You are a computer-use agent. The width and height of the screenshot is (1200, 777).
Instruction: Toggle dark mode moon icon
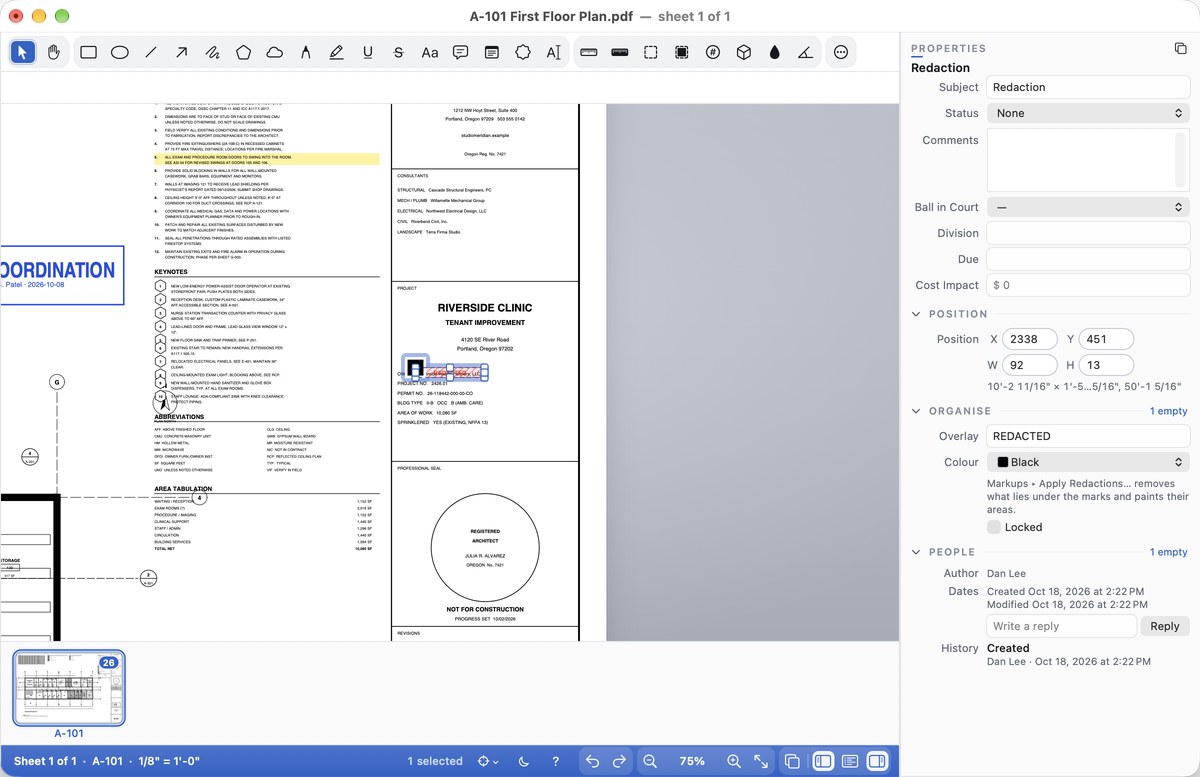point(525,761)
